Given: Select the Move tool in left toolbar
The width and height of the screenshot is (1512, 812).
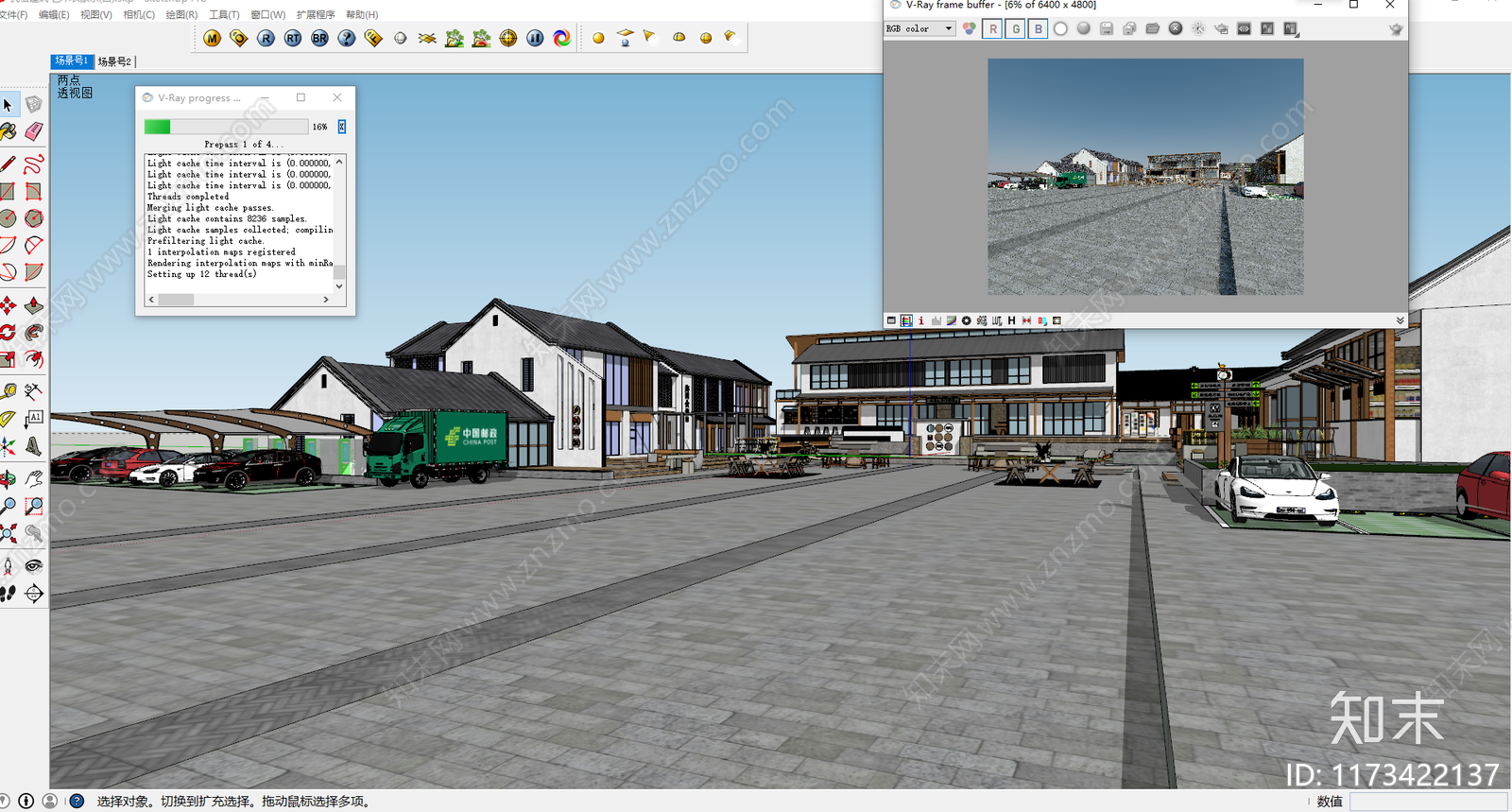Looking at the screenshot, I should click(x=9, y=305).
